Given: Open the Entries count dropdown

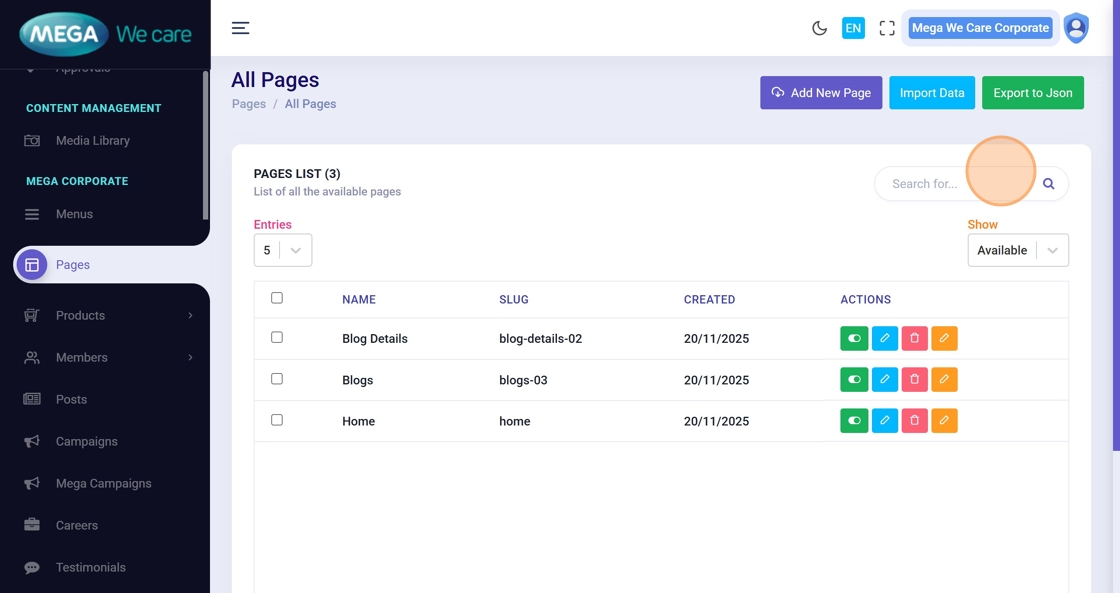Looking at the screenshot, I should 283,250.
